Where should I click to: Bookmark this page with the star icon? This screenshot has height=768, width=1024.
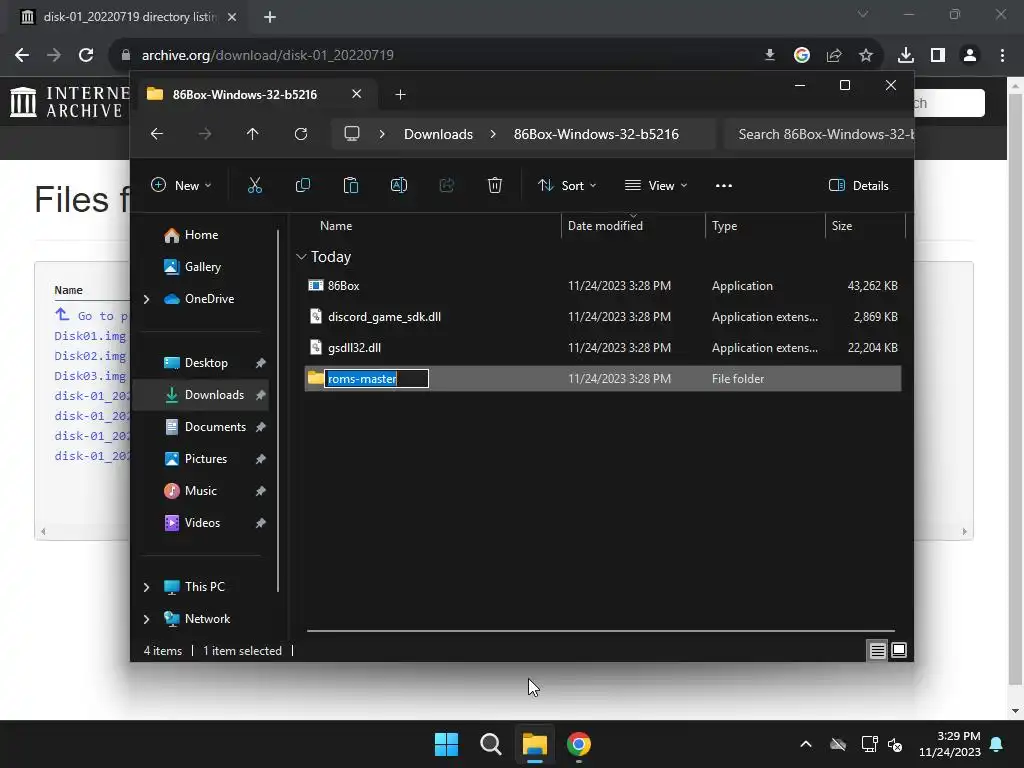coord(866,55)
